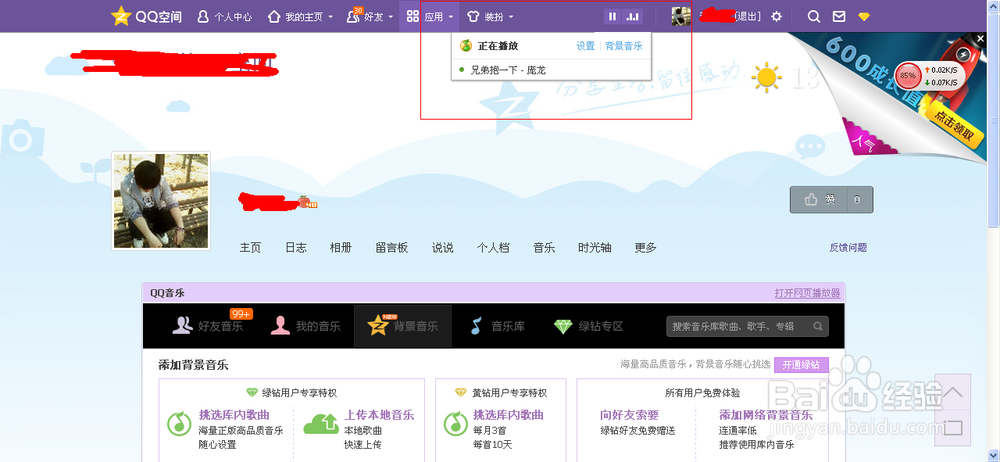Viewport: 1000px width, 462px height.
Task: Open the mail envelope icon
Action: click(839, 17)
